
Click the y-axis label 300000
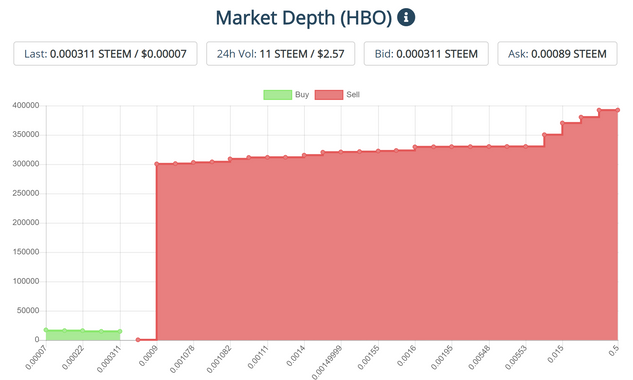tap(26, 164)
